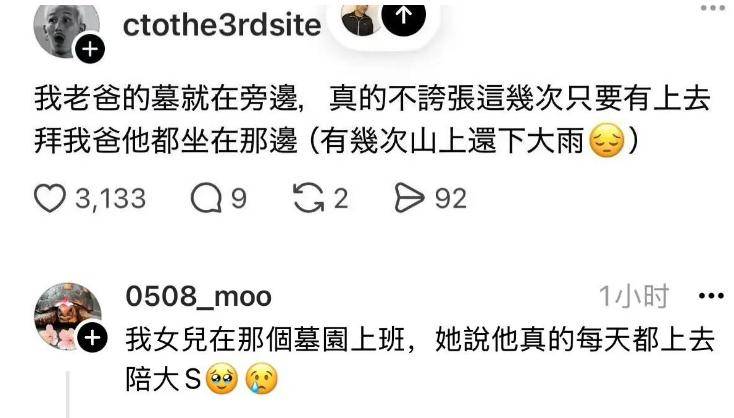Screen dimensions: 734x418
Task: Open ctothe3rdsite profile from username
Action: [222, 25]
